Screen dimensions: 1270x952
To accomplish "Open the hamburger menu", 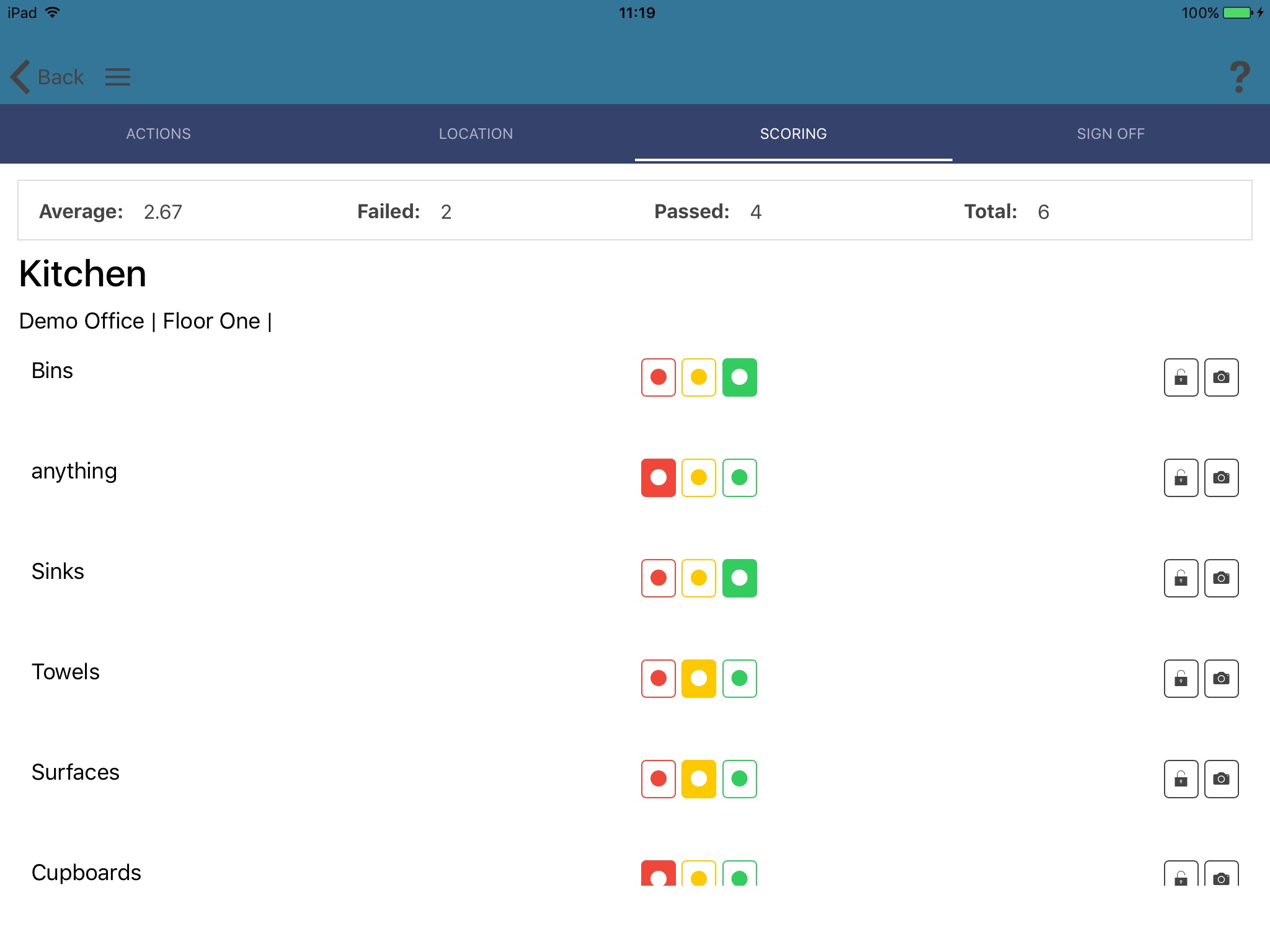I will pos(117,77).
